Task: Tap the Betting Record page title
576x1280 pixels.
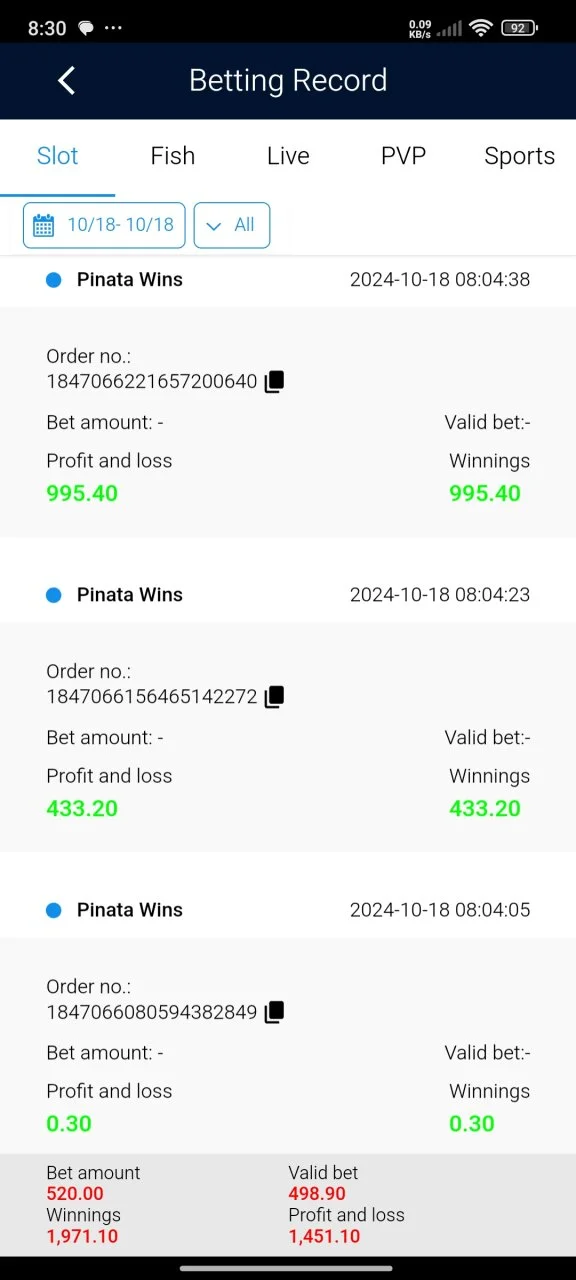Action: coord(288,80)
